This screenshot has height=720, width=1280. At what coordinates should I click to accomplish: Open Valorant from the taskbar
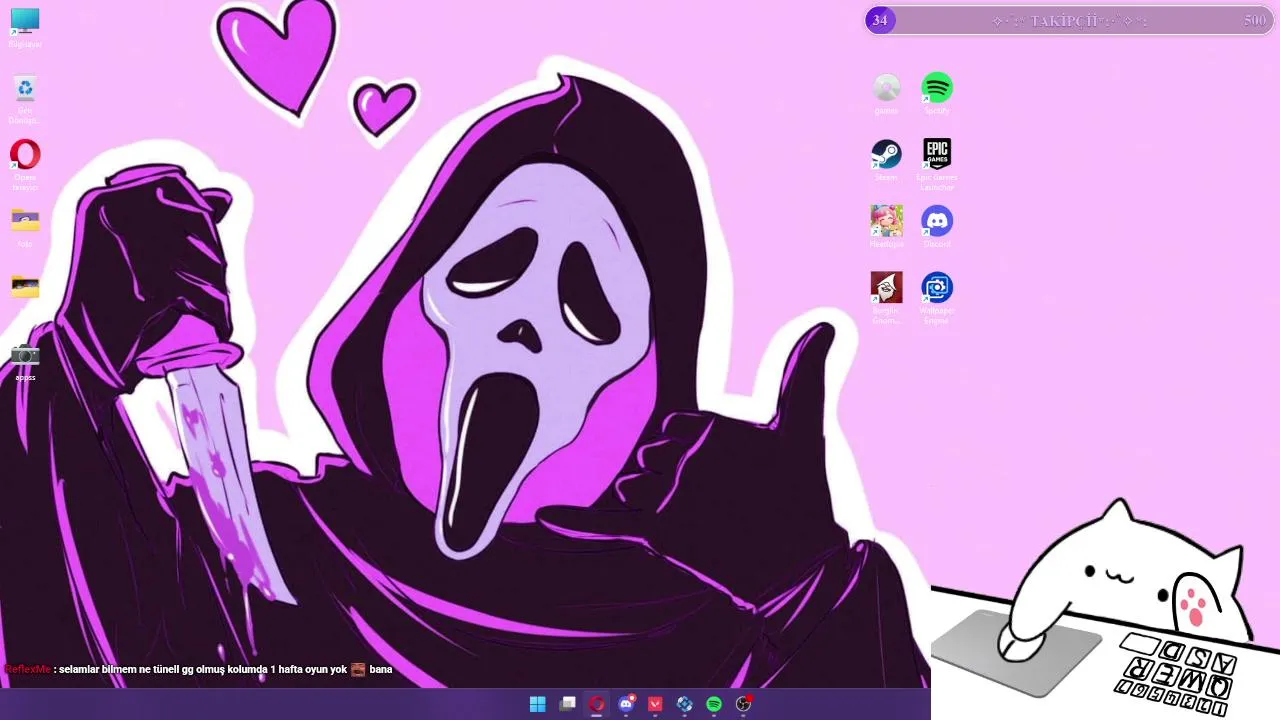click(655, 704)
